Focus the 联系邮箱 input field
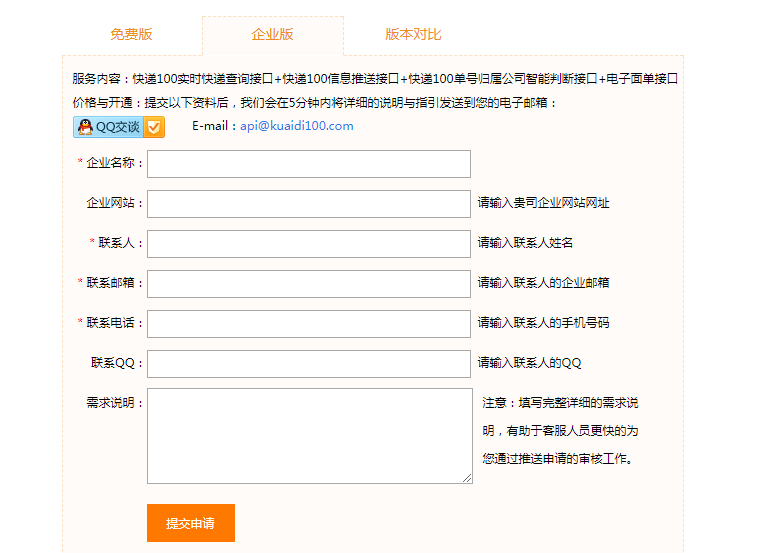The width and height of the screenshot is (775, 553). [309, 284]
